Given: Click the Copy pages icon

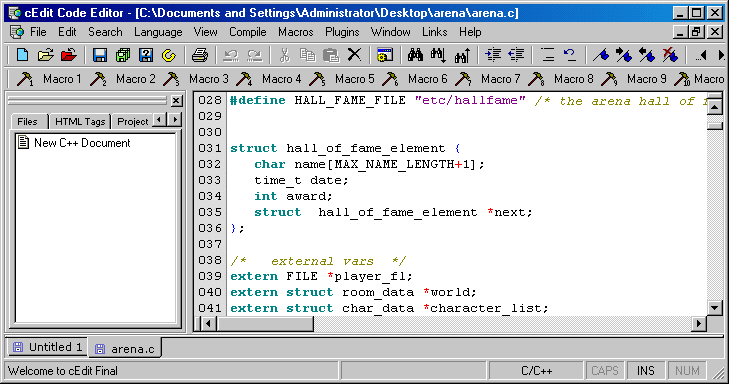Looking at the screenshot, I should pos(308,55).
